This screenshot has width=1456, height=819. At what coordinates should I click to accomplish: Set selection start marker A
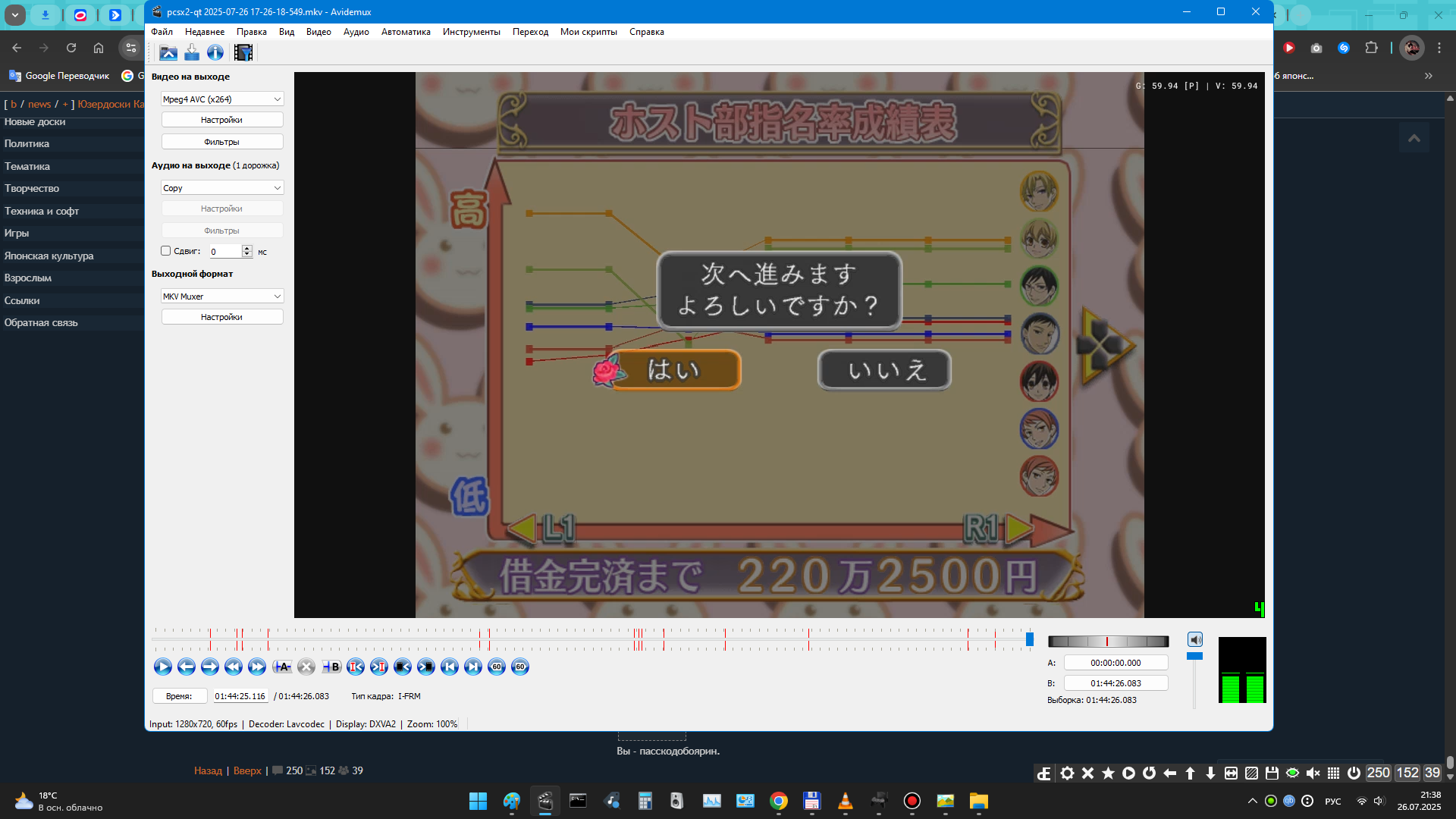[x=282, y=667]
